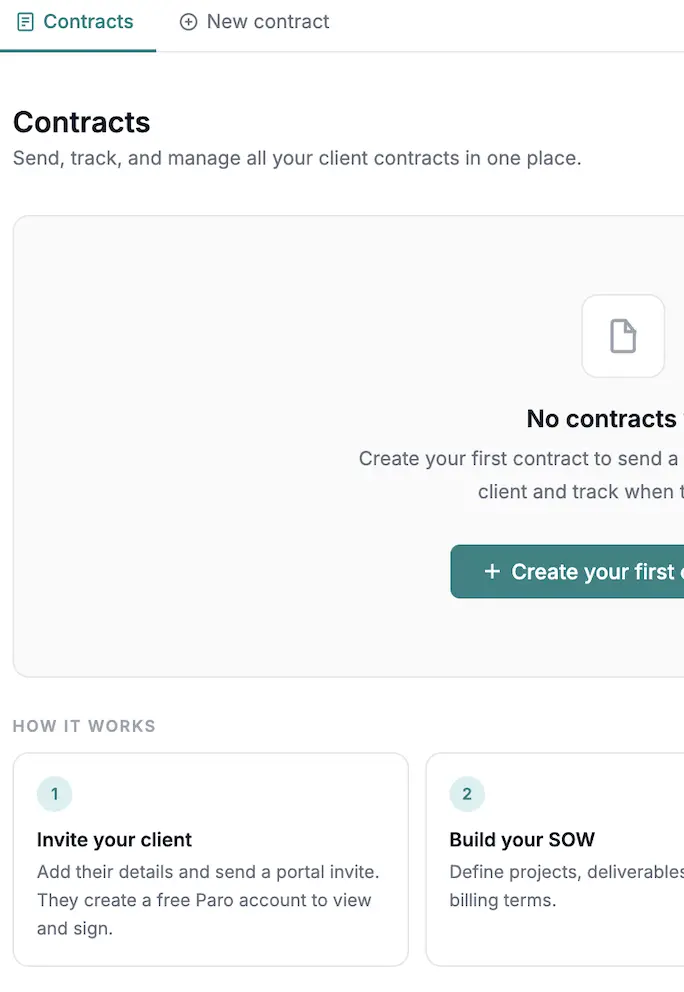Click the rounded document icon card in the empty state

click(623, 336)
